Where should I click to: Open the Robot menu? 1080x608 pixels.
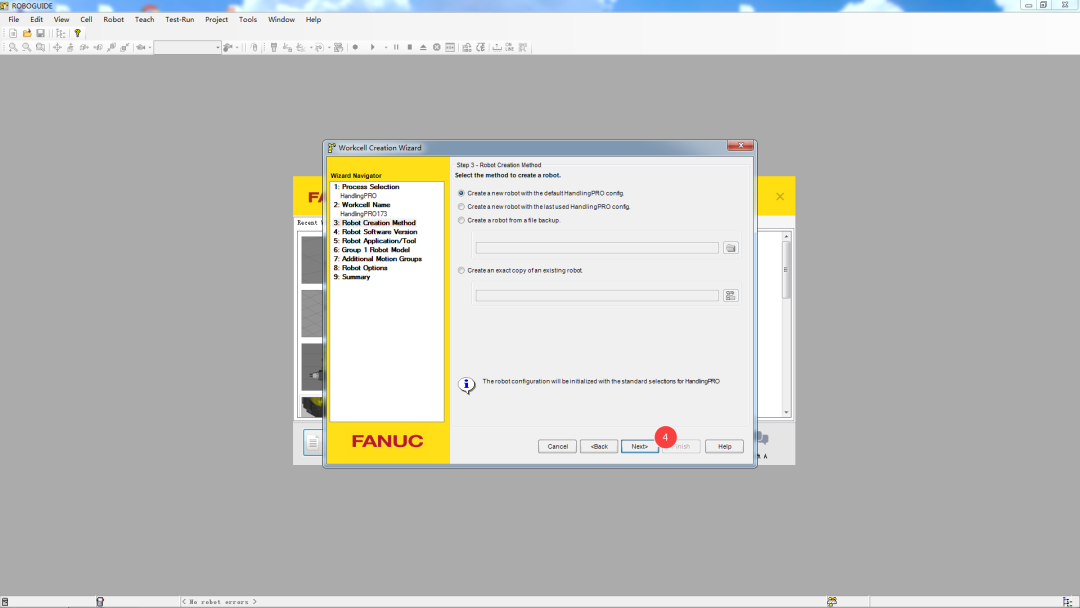point(114,19)
